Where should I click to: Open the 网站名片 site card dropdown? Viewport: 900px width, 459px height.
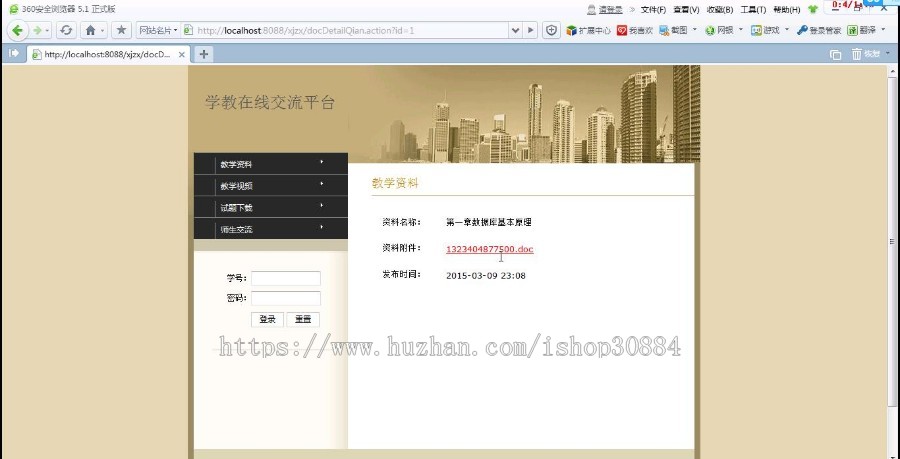click(x=158, y=30)
